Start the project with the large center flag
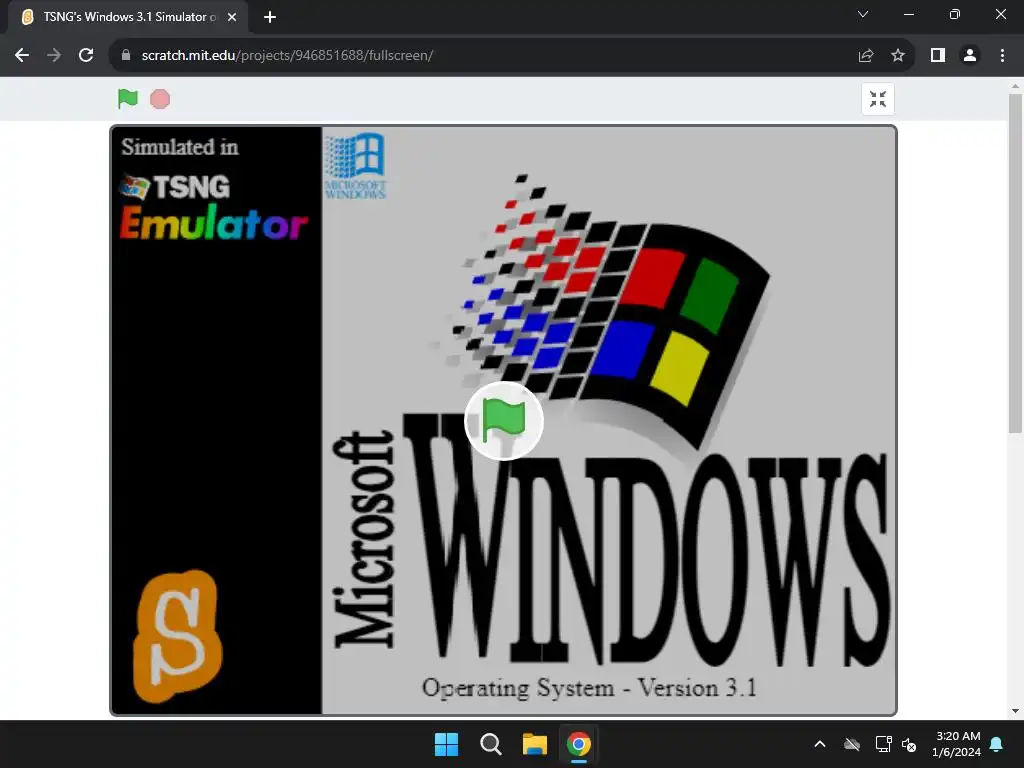The image size is (1024, 768). coord(504,421)
